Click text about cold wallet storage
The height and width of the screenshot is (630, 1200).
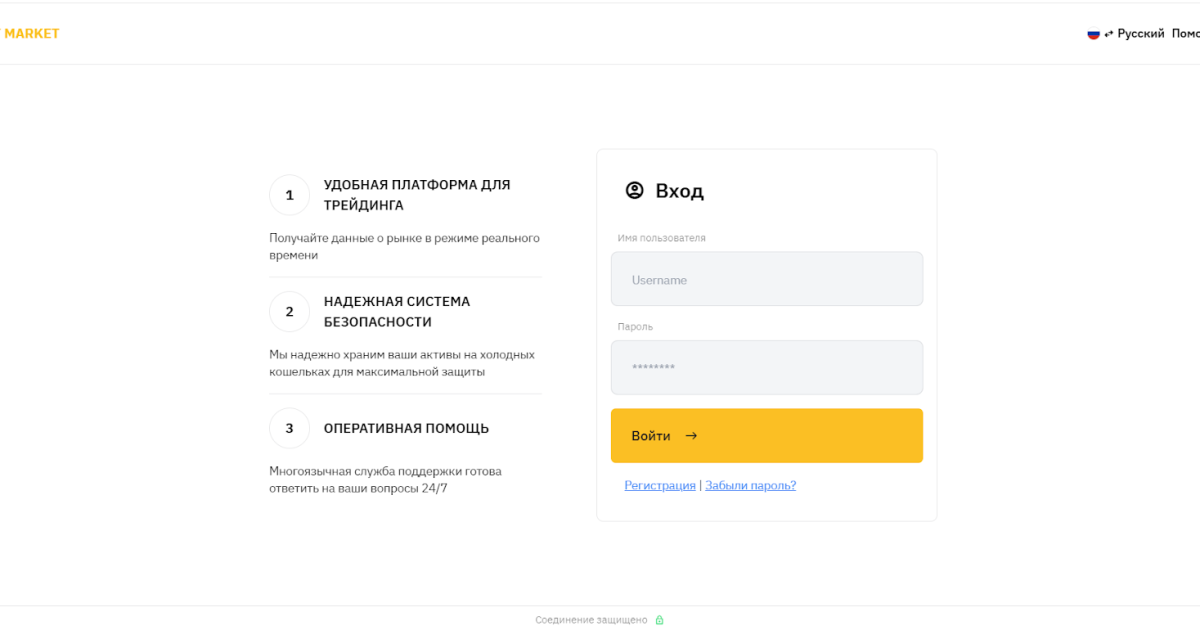point(402,363)
